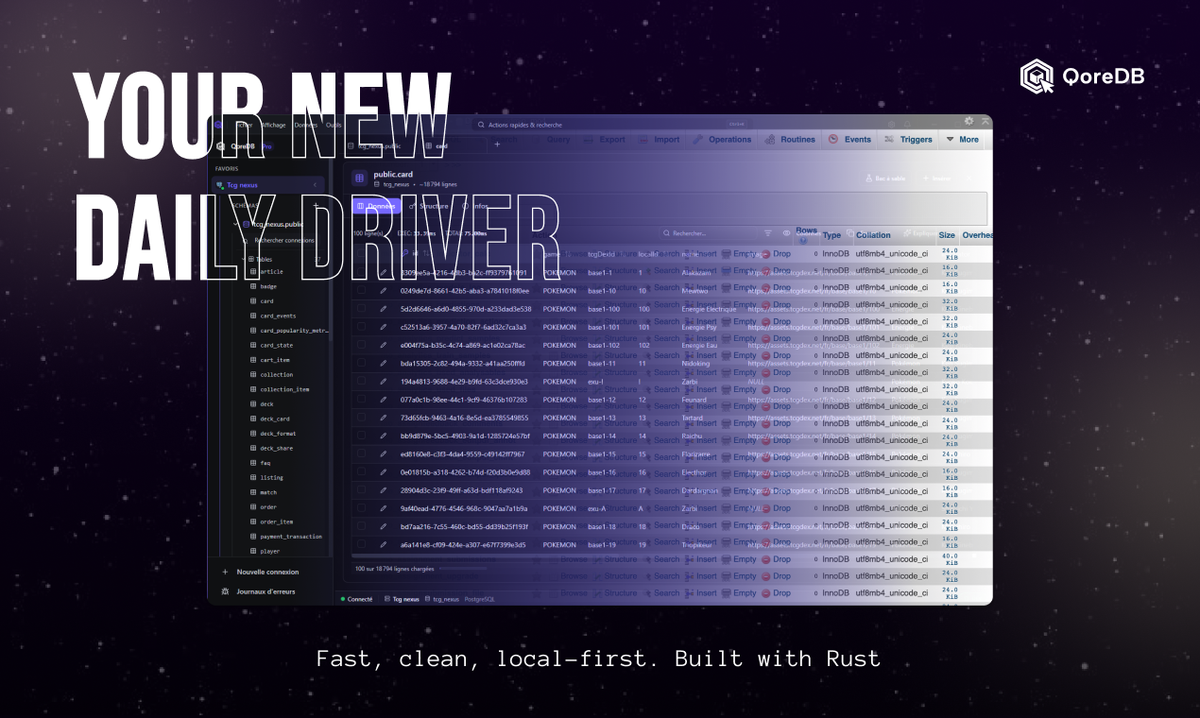Screen dimensions: 1200x718
Task: Check the row checkbox for 73d65fcb
Action: (361, 417)
